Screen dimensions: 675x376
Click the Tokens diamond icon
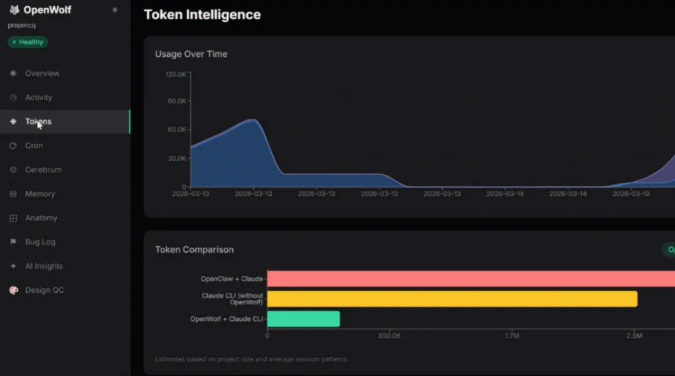click(x=13, y=121)
